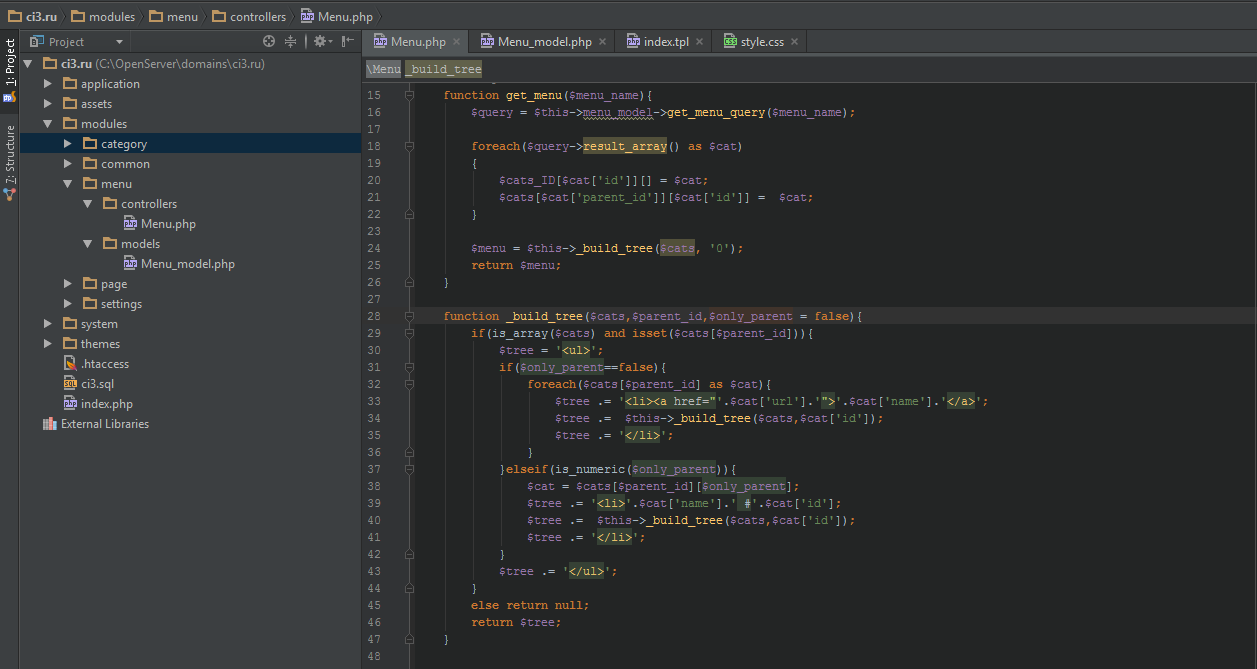Click the ci3.sql SQL file icon
Image resolution: width=1257 pixels, height=669 pixels.
click(70, 384)
